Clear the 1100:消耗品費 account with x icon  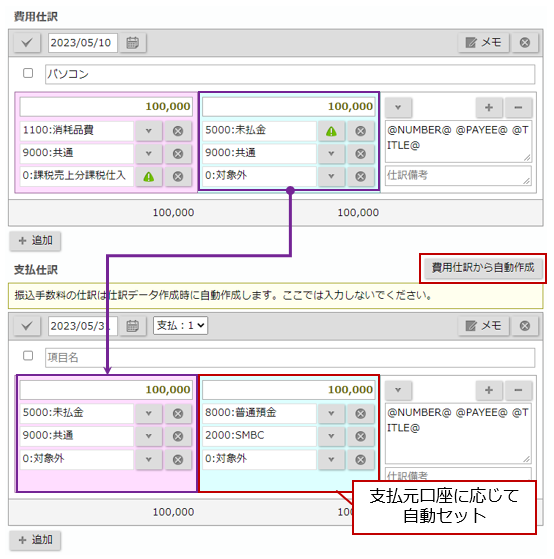click(178, 130)
